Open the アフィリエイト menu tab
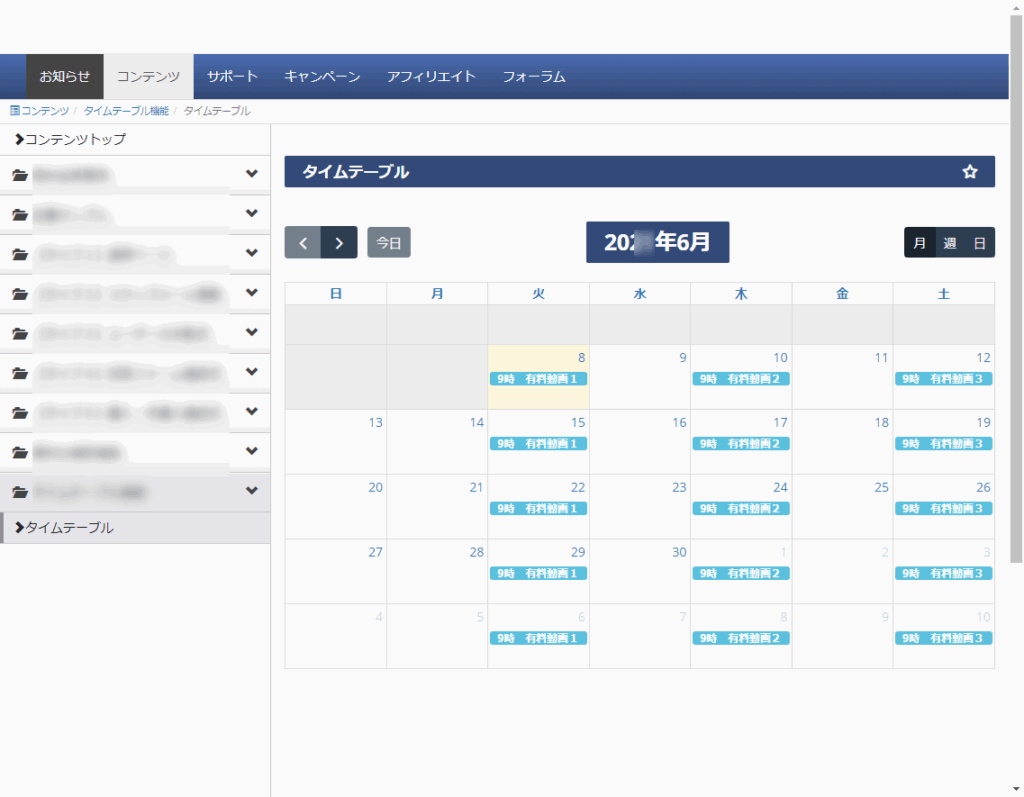This screenshot has height=797, width=1024. click(x=431, y=76)
